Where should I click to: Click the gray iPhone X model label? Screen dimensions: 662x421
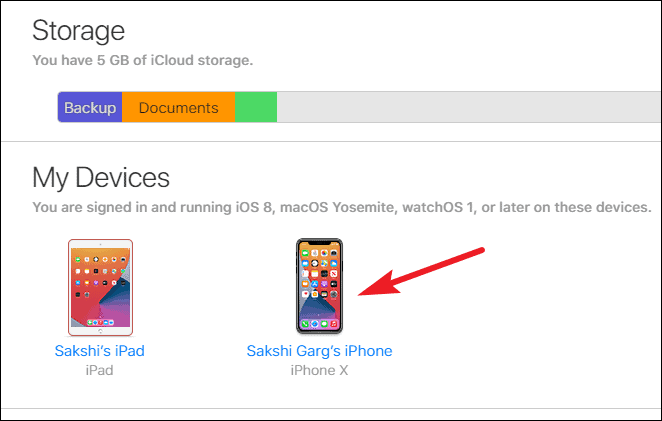click(x=319, y=370)
